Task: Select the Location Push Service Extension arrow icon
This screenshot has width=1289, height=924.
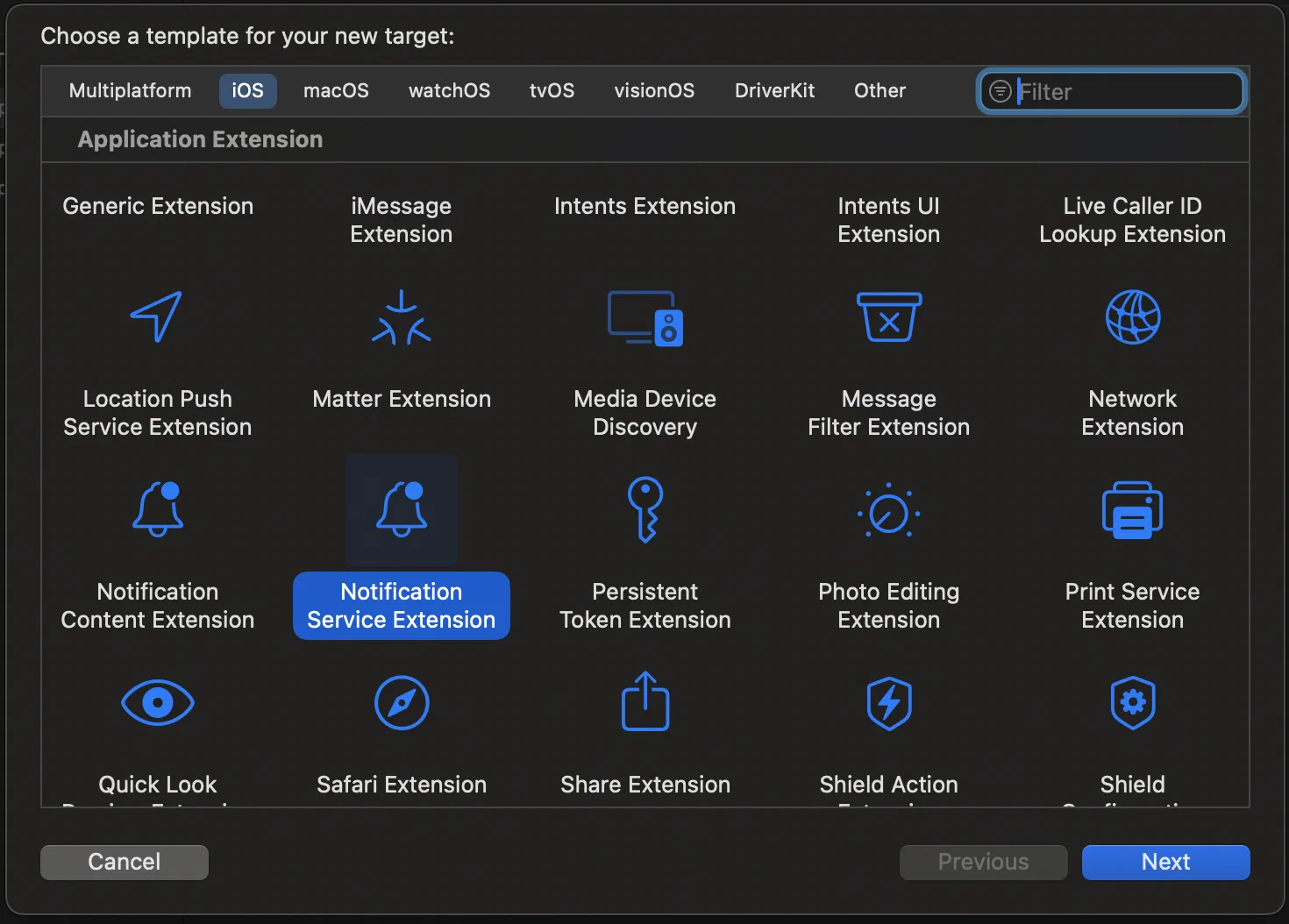Action: (x=157, y=316)
